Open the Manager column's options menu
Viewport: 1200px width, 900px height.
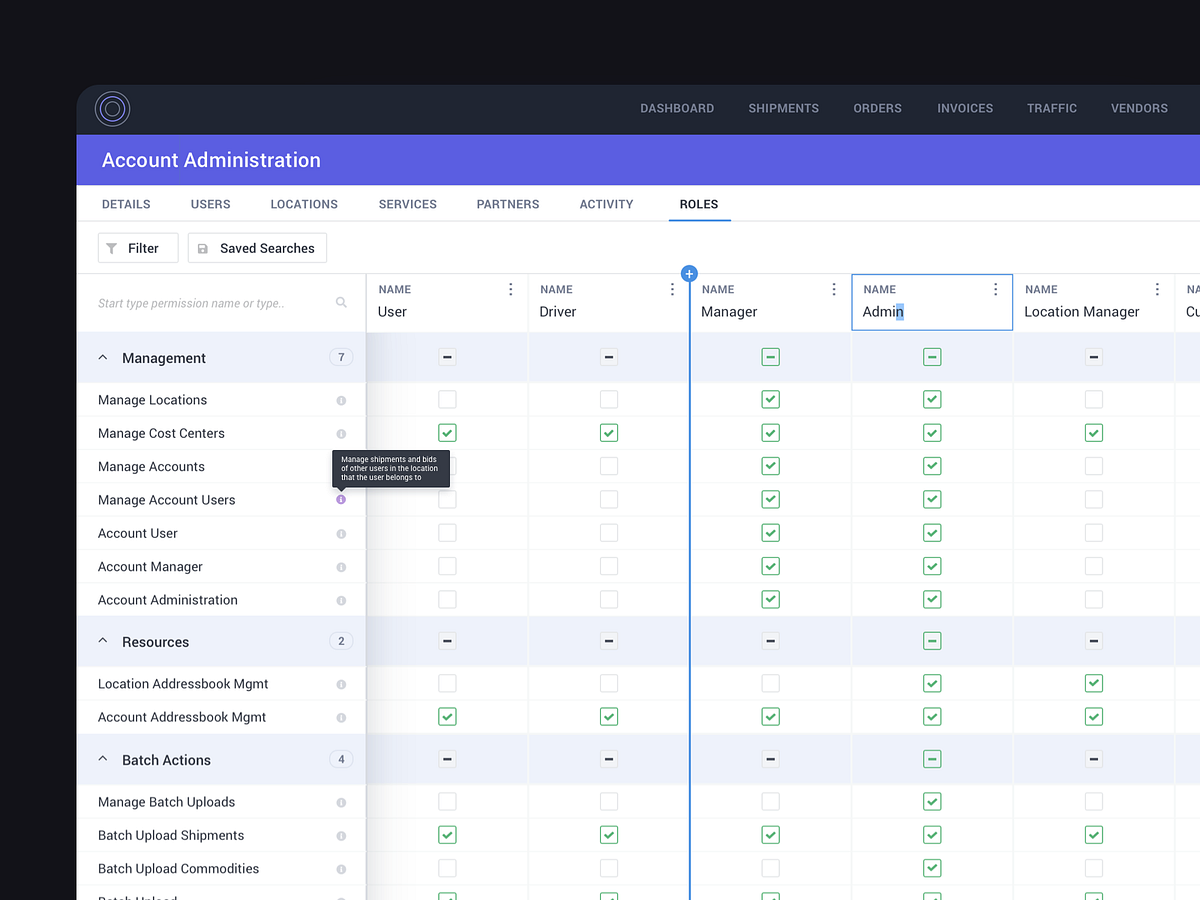coord(834,288)
